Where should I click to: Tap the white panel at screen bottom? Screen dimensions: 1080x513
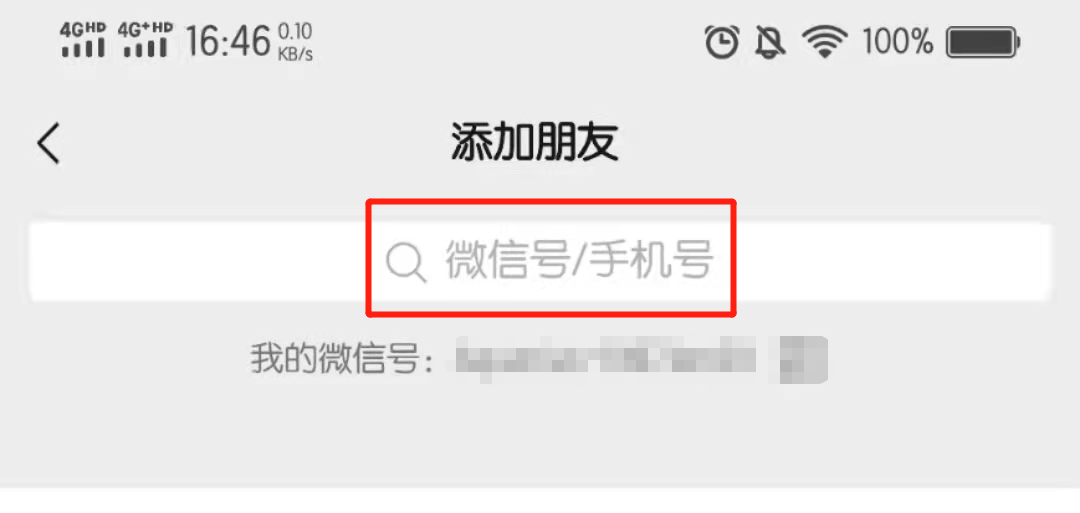(x=540, y=501)
